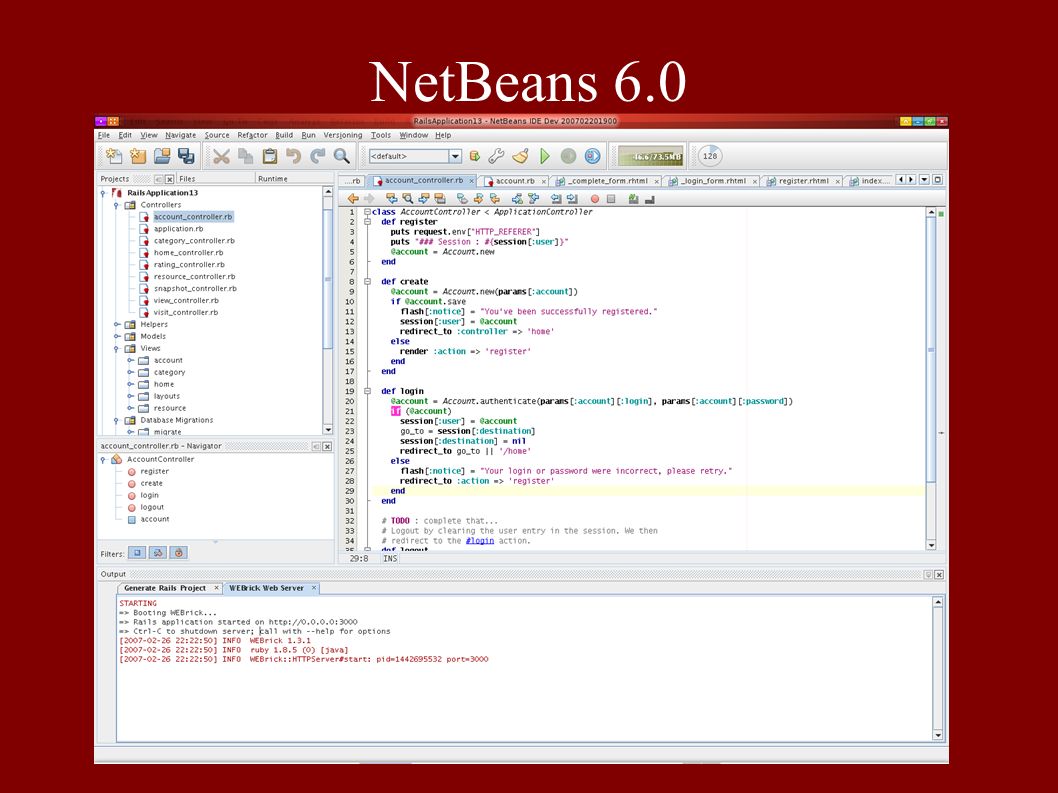Click the Open Project folder icon
Viewport: 1058px width, 793px height.
162,156
